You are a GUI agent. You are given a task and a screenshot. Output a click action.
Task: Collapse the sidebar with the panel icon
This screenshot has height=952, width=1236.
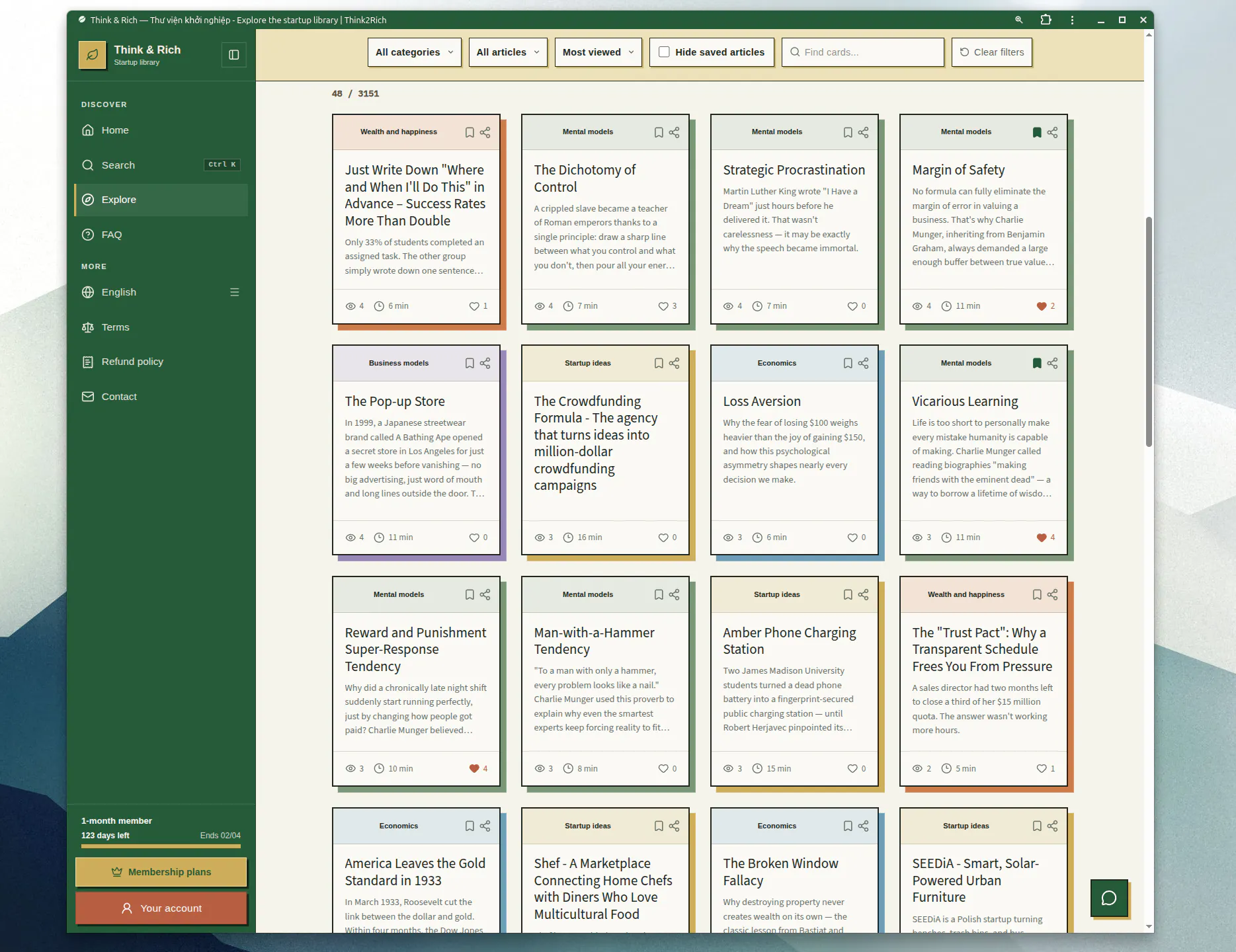(233, 55)
